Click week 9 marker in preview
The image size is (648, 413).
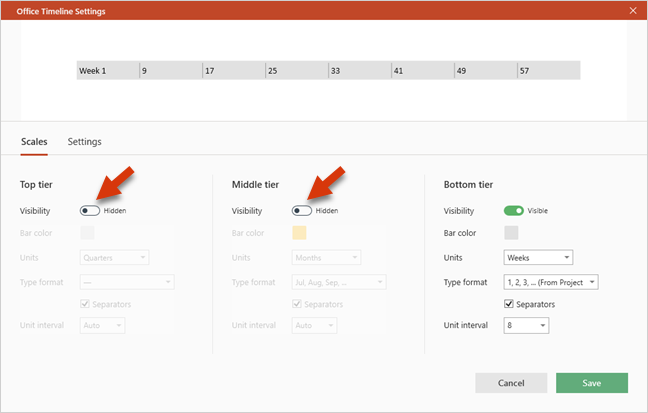click(x=144, y=71)
